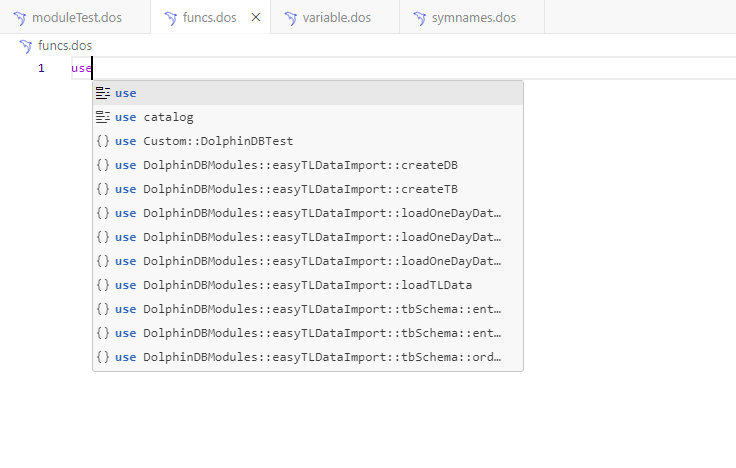736x468 pixels.
Task: Close the funcs.dos tab
Action: click(x=256, y=18)
